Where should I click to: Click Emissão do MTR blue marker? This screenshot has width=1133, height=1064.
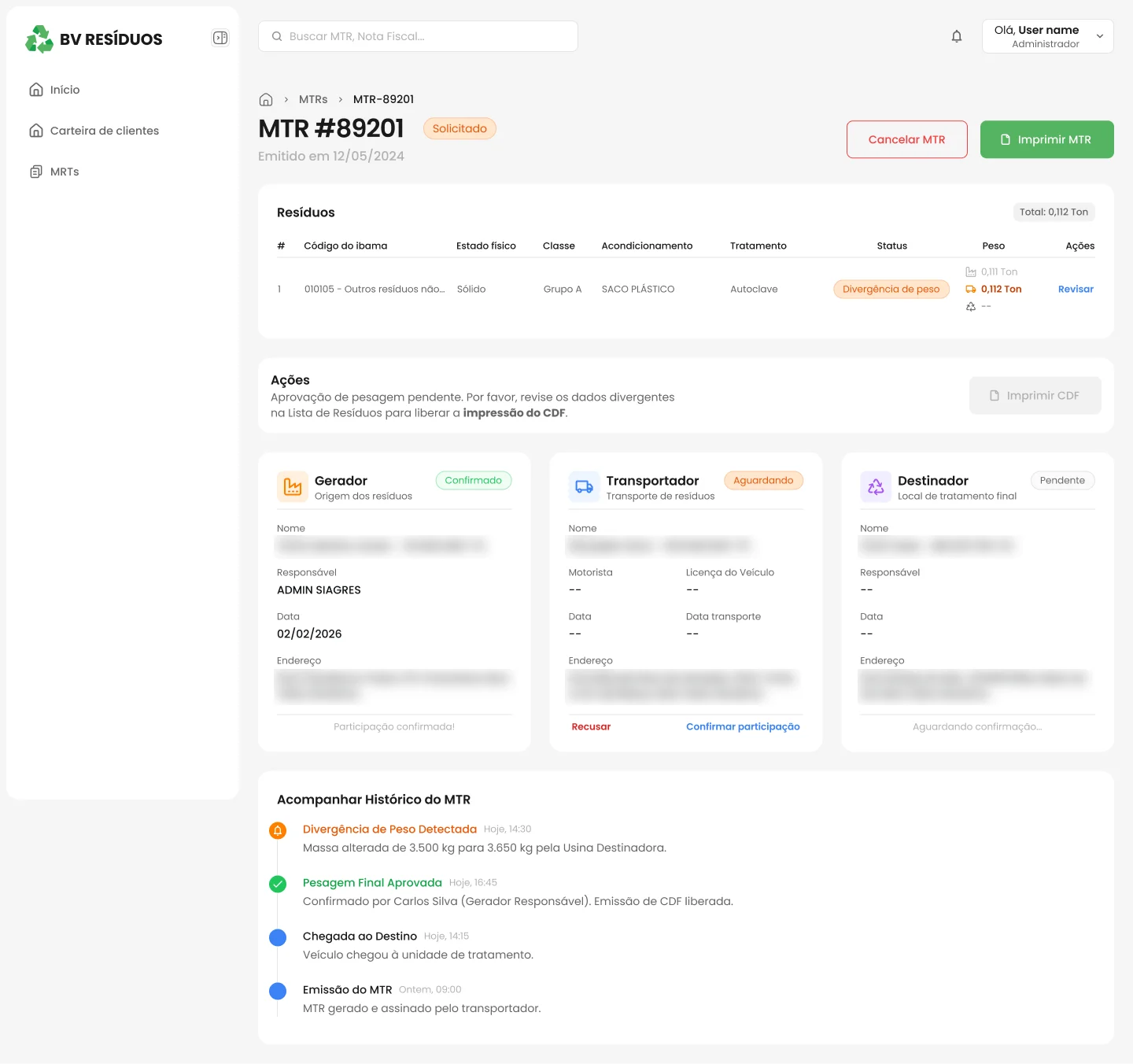(x=278, y=991)
